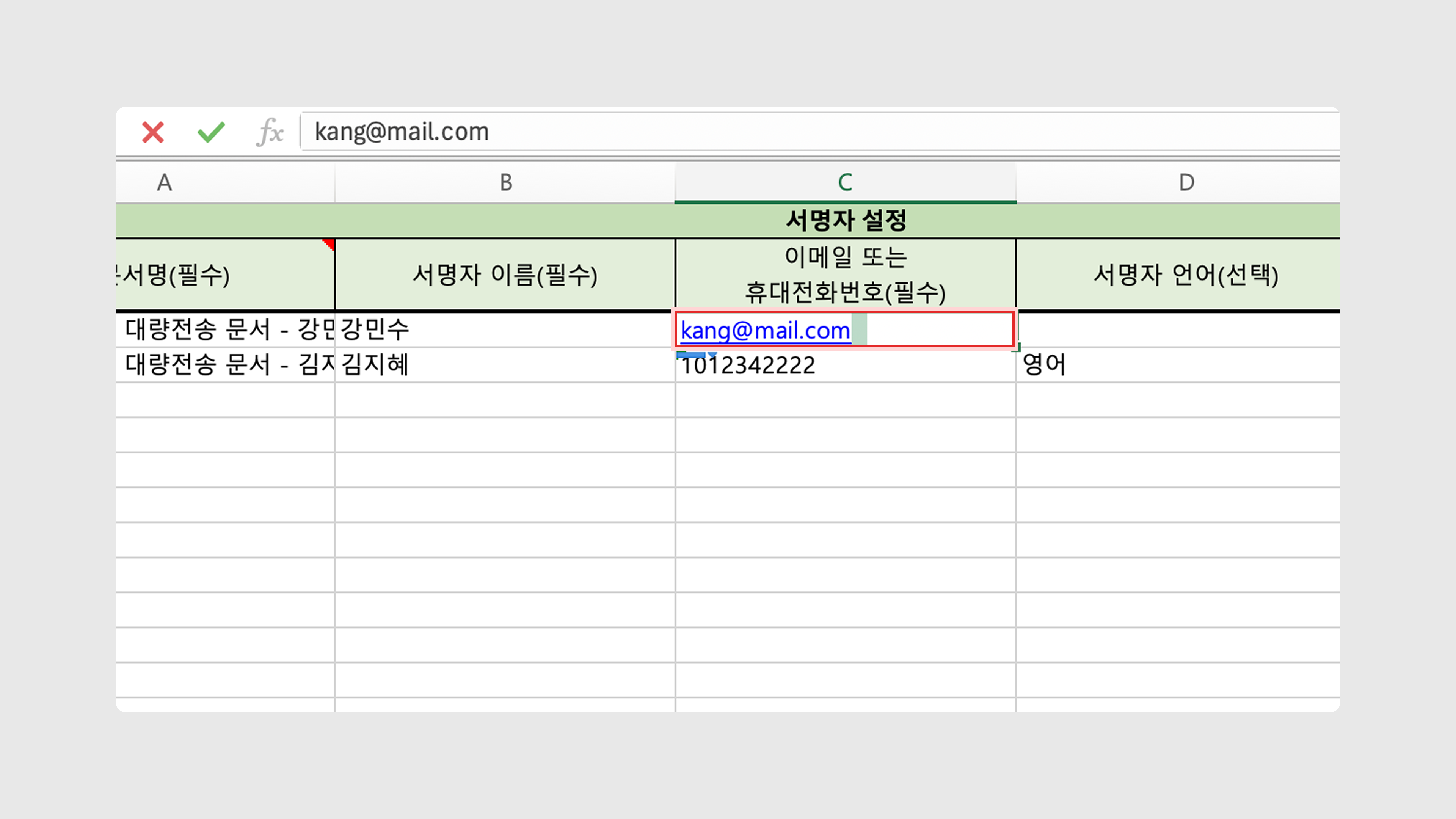Select the 이메일 또는 휴대전화번호(필수) header cell
The height and width of the screenshot is (819, 1456).
(x=845, y=275)
